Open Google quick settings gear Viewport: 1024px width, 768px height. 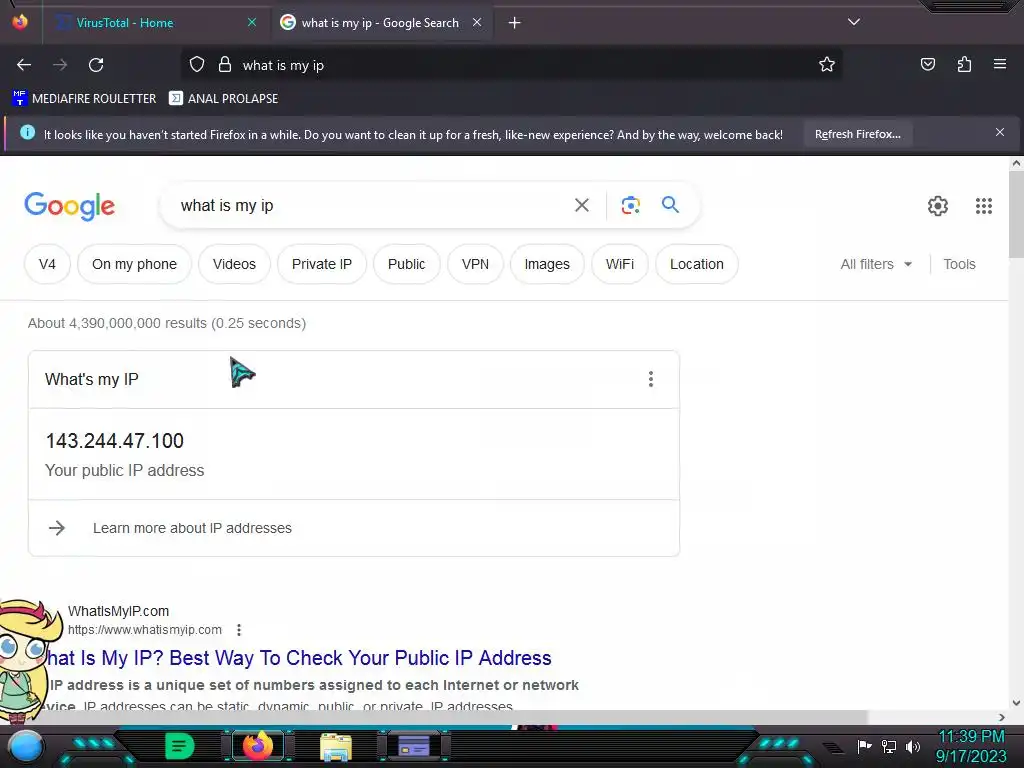tap(938, 206)
